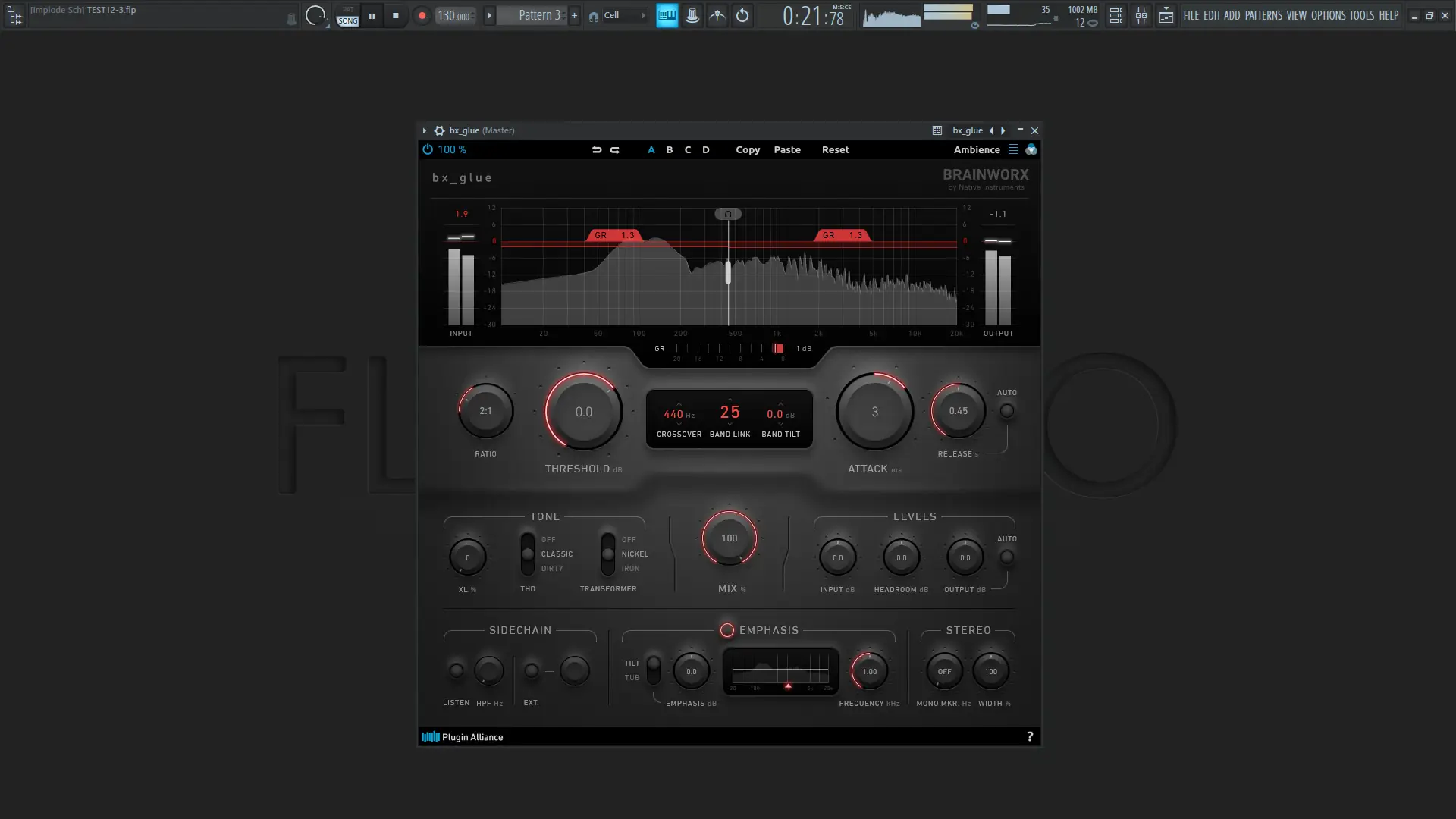Open the Mixer from the toolbar

pyautogui.click(x=1141, y=15)
